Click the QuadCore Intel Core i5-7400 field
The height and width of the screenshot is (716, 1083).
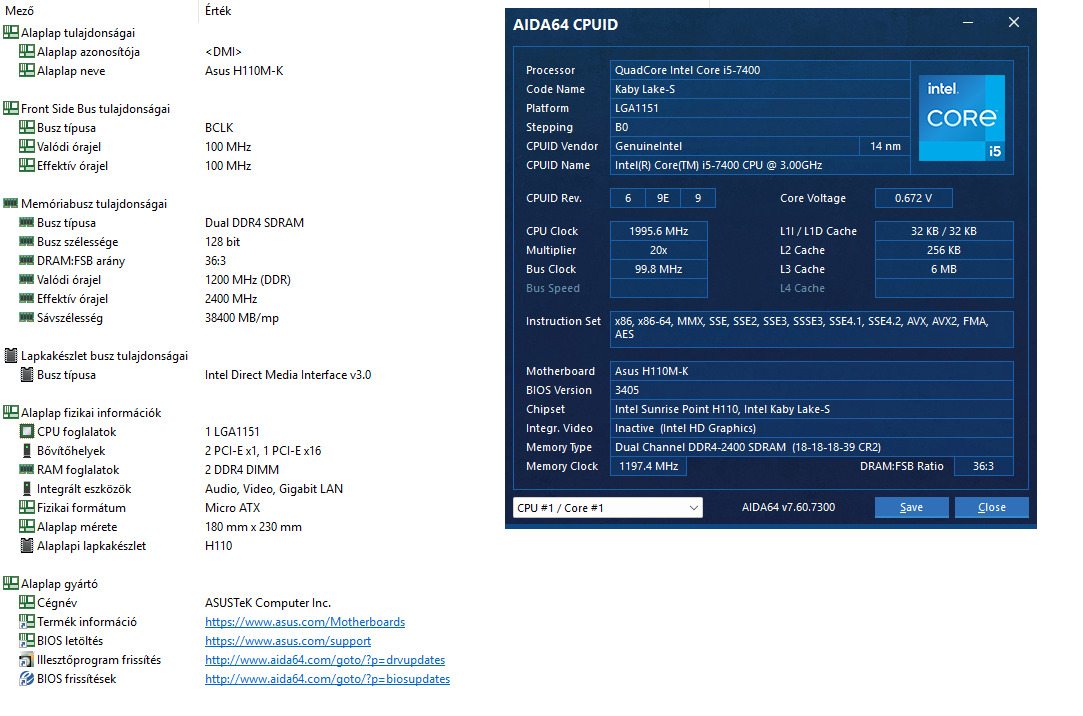point(760,70)
